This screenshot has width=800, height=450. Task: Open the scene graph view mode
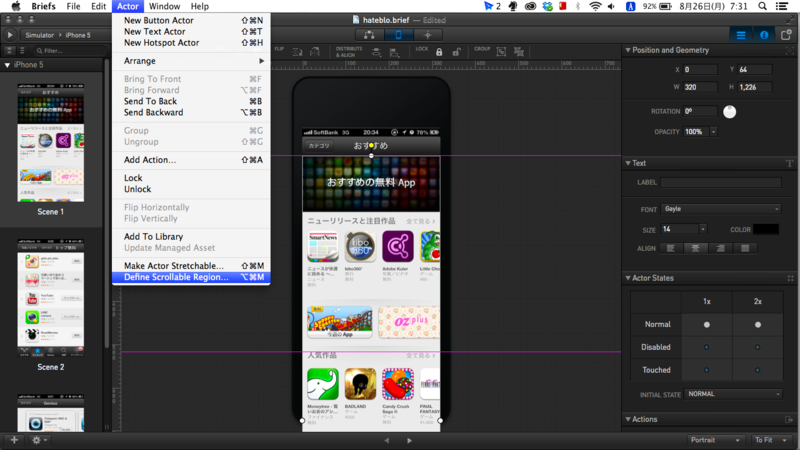[369, 35]
